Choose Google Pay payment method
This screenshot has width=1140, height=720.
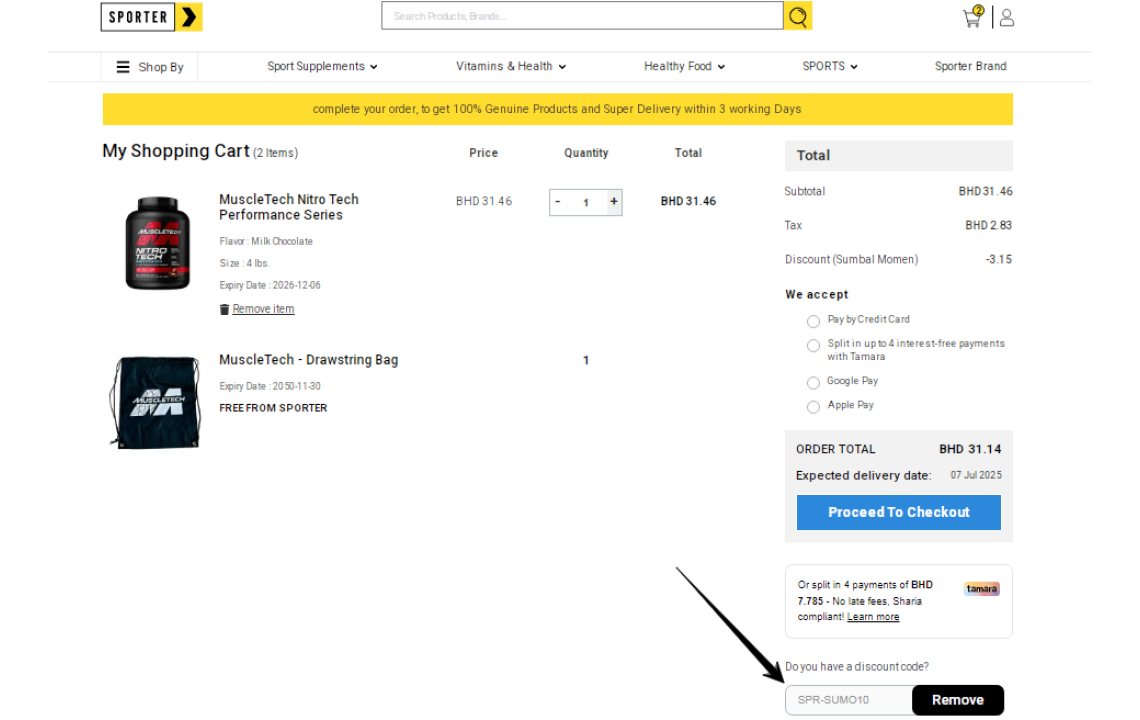click(813, 383)
